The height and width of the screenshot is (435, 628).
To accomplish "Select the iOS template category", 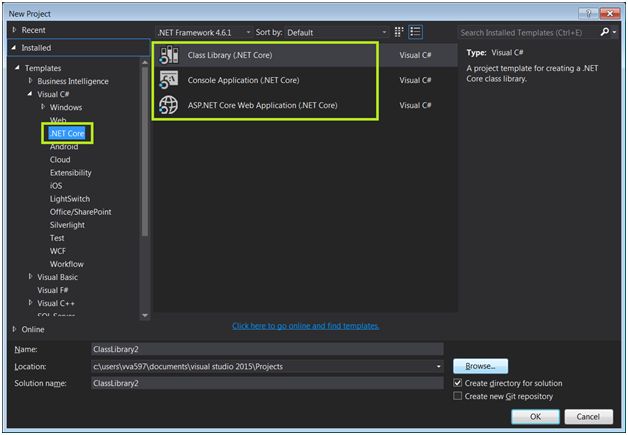I will click(56, 186).
